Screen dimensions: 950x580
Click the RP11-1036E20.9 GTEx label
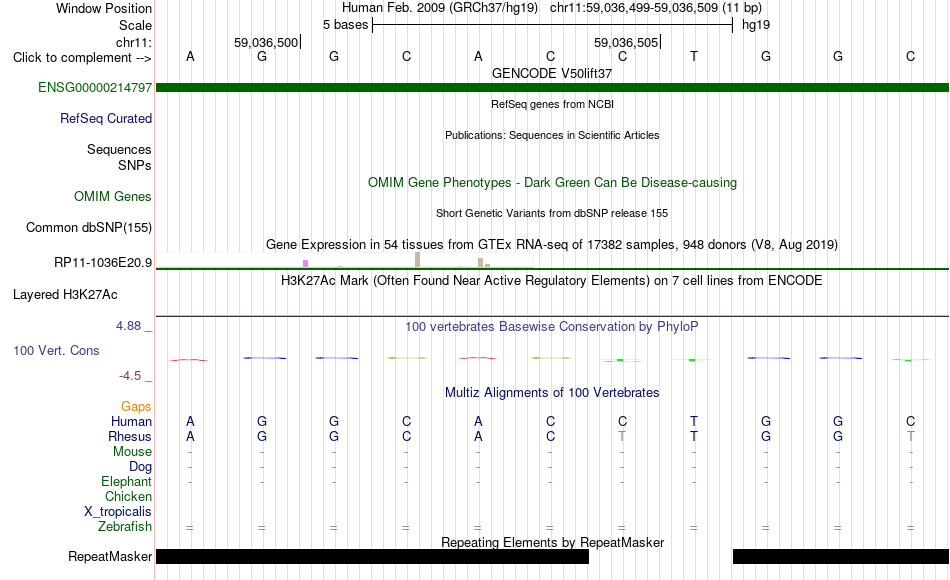(x=103, y=262)
